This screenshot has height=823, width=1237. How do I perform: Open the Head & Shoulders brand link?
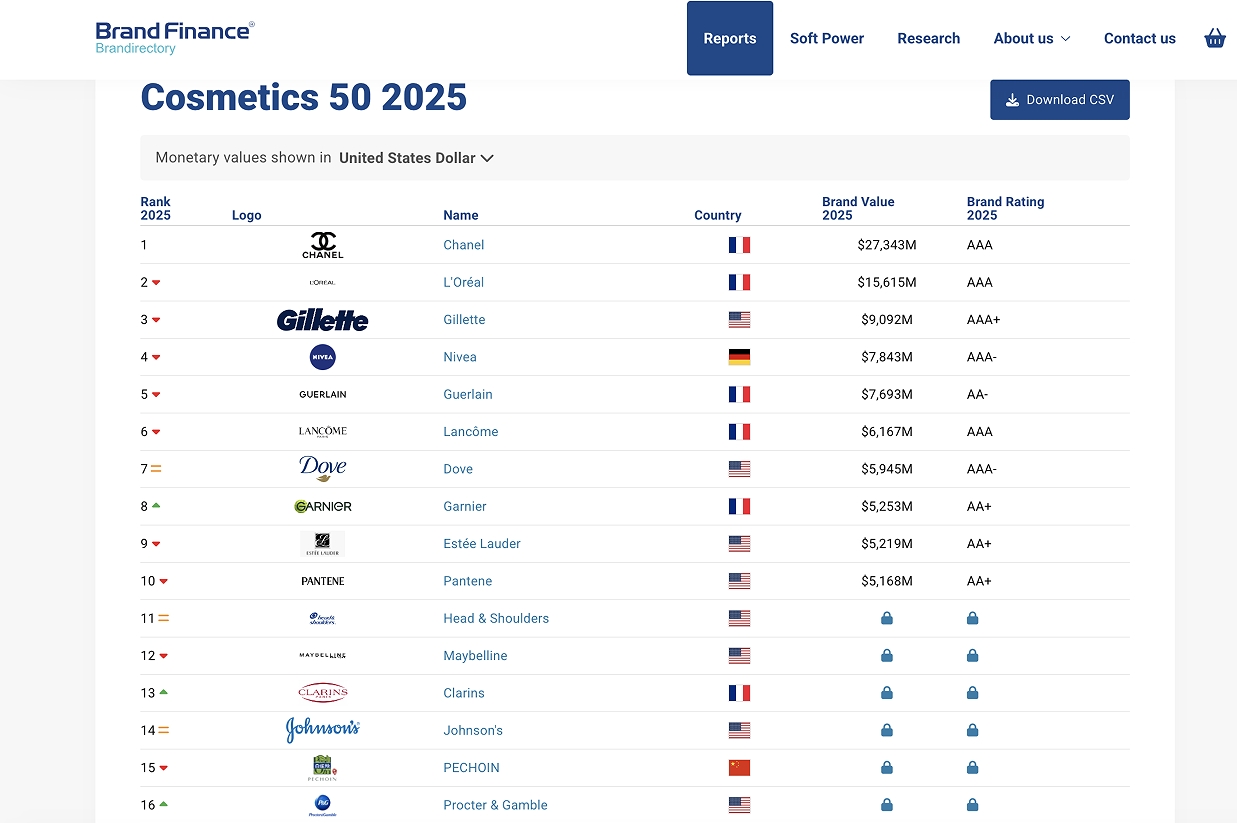pos(496,618)
